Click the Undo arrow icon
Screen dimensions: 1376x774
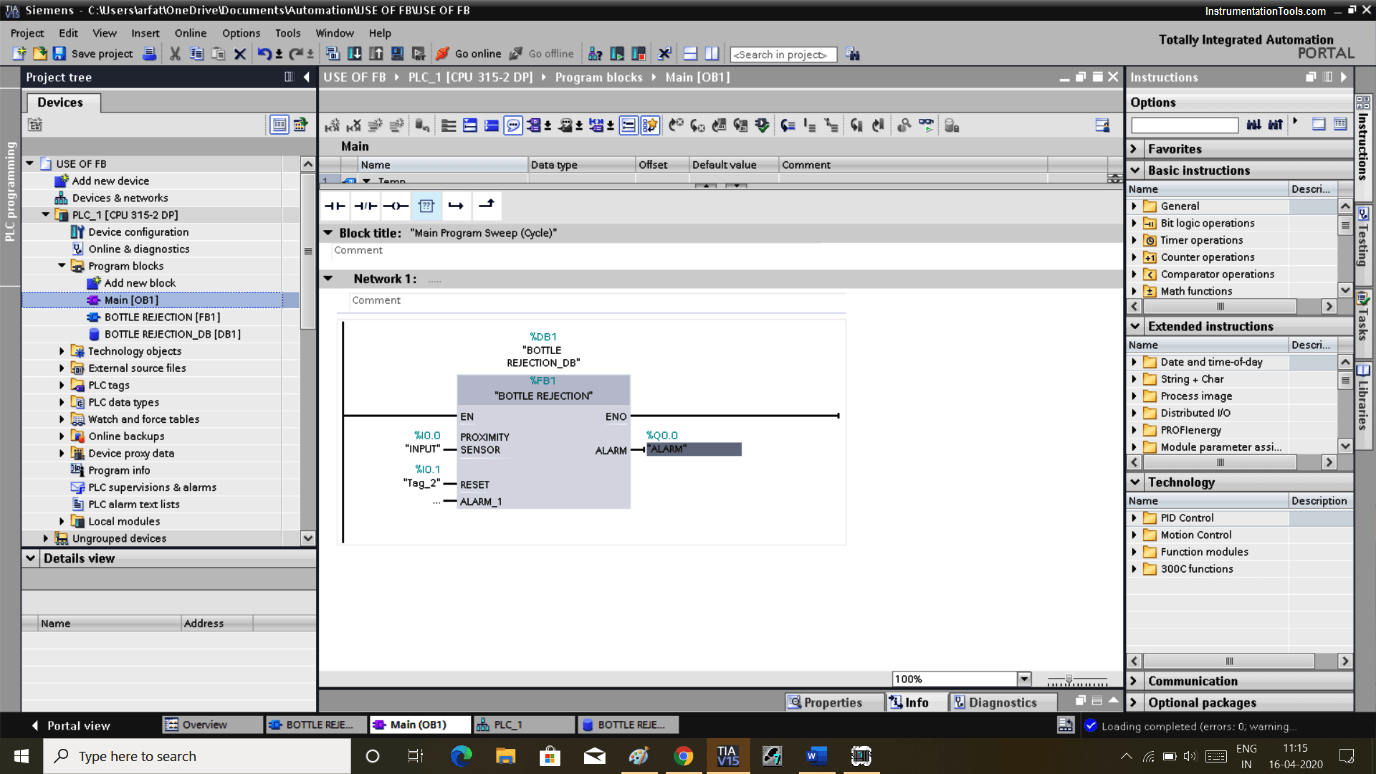(264, 54)
